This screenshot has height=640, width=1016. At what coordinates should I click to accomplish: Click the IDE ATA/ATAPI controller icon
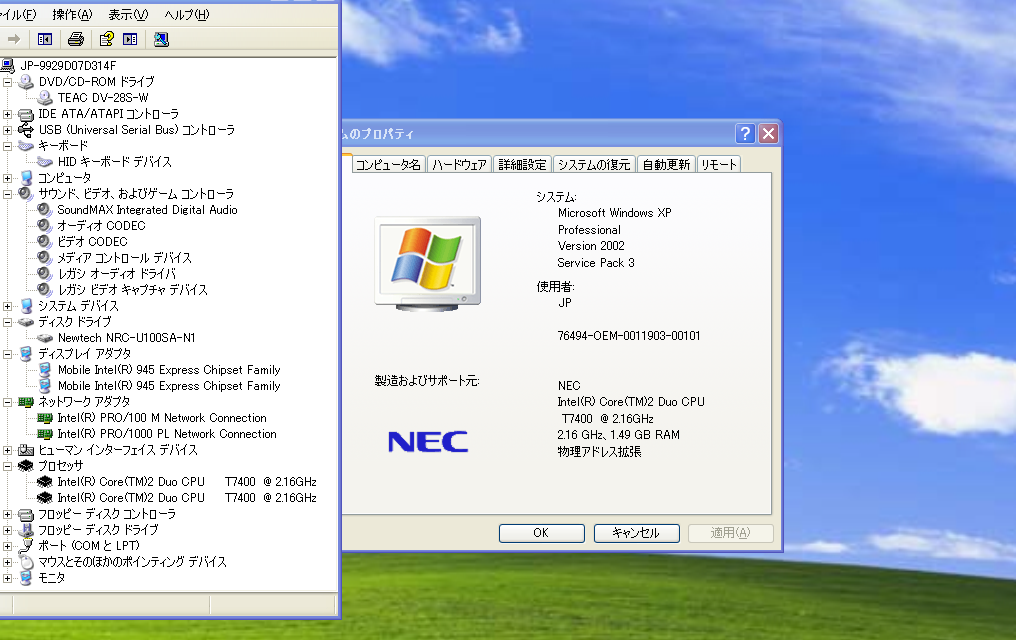tap(26, 114)
